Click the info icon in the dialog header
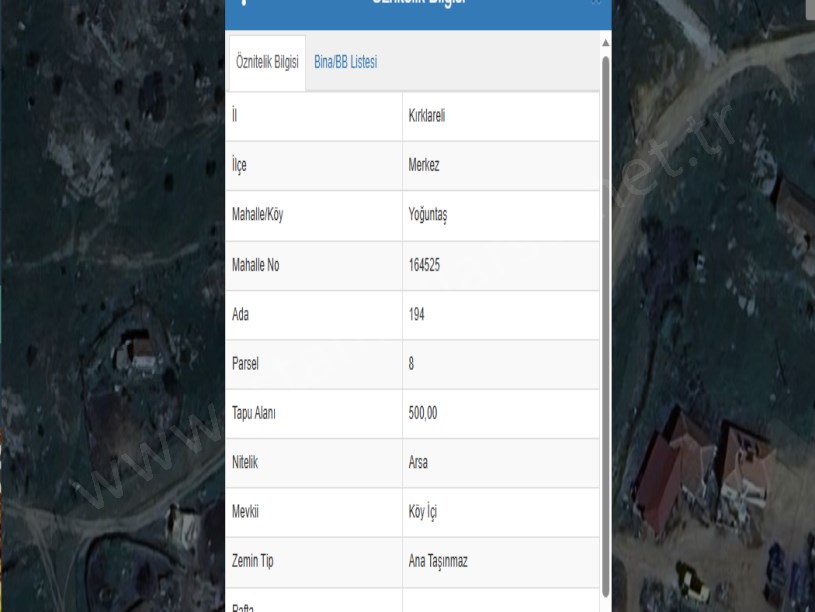The width and height of the screenshot is (815, 612). pyautogui.click(x=244, y=3)
